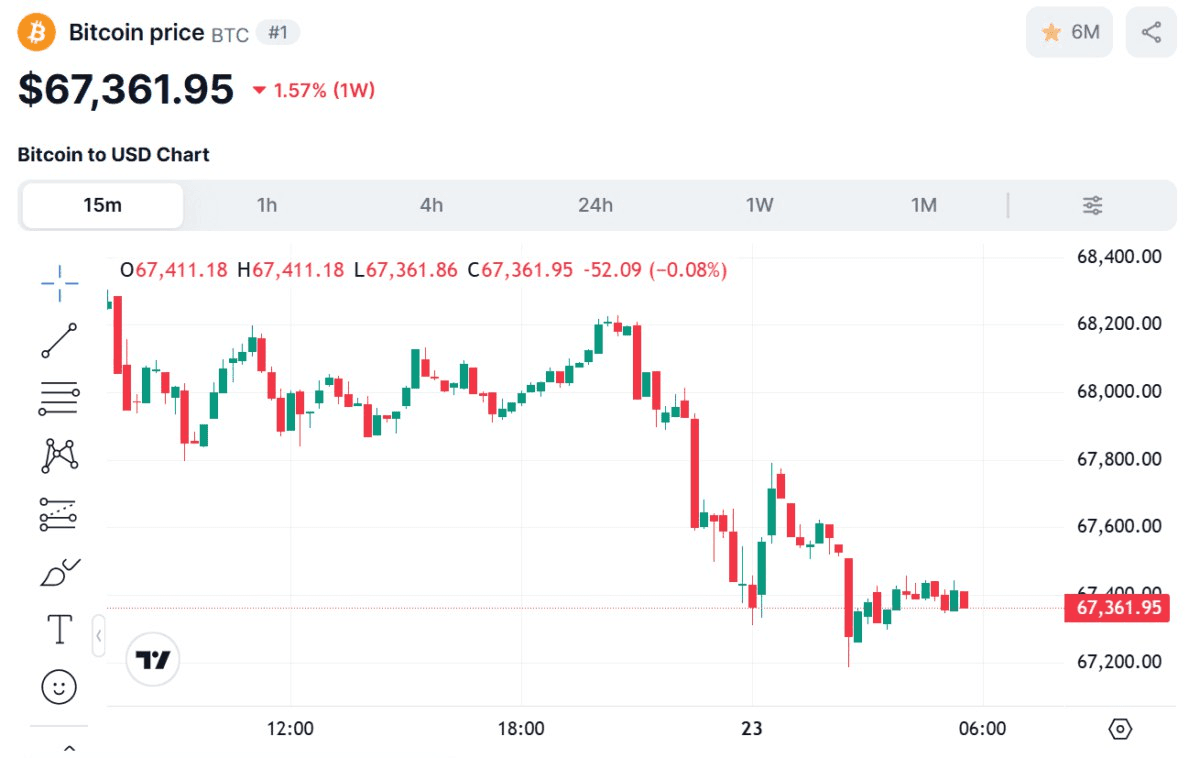1200x758 pixels.
Task: Click the TradingView logo button
Action: point(153,660)
